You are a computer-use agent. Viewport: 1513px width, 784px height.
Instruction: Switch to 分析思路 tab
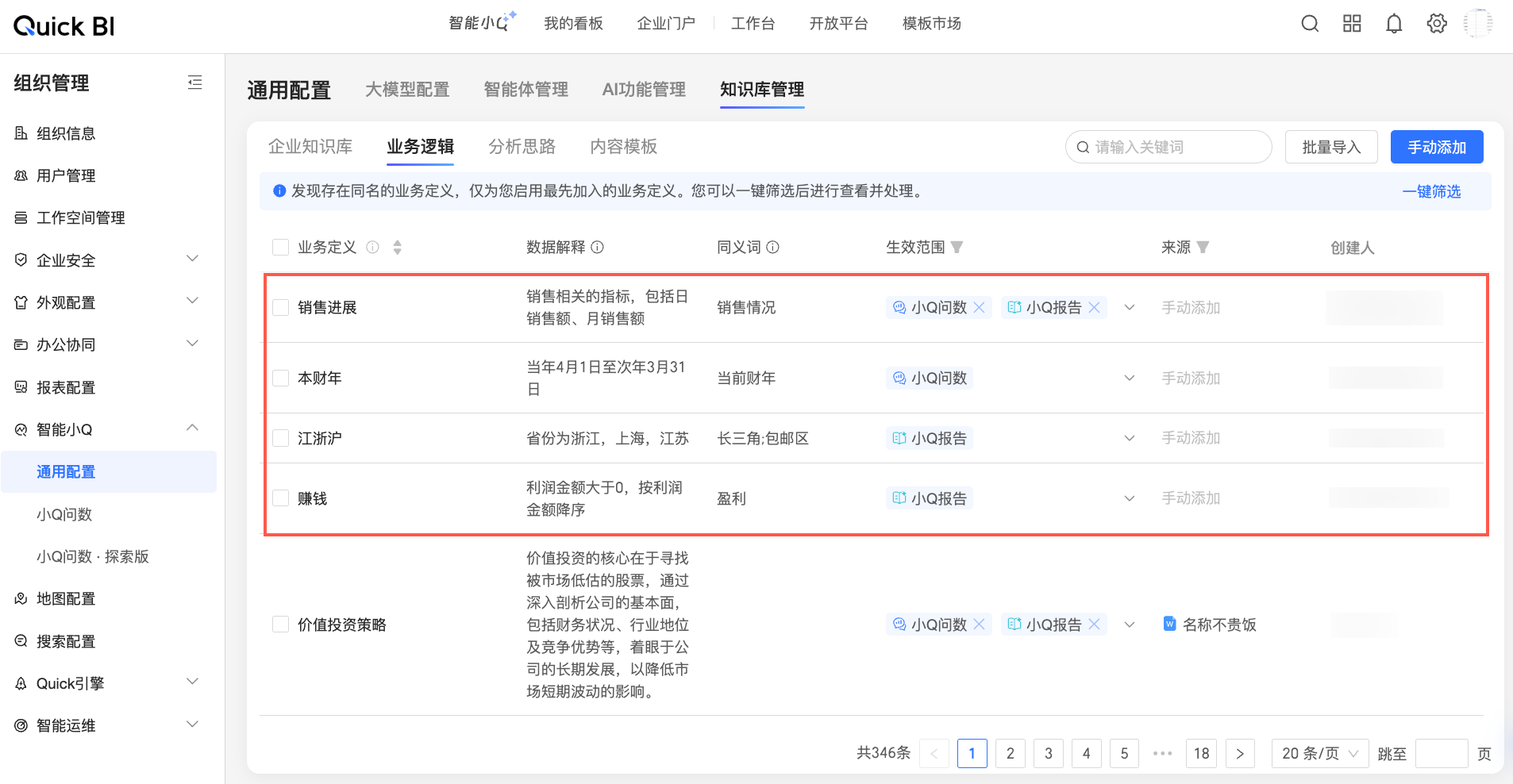pos(522,147)
